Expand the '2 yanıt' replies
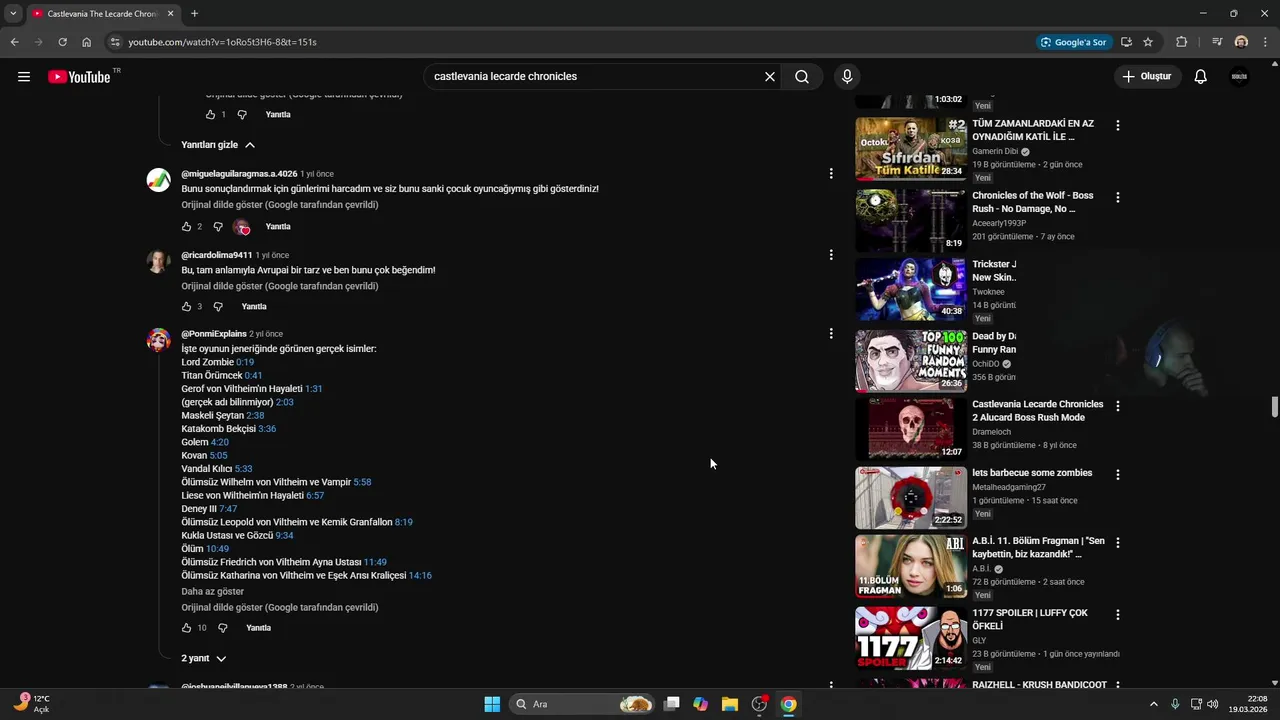The image size is (1280, 720). pyautogui.click(x=204, y=659)
